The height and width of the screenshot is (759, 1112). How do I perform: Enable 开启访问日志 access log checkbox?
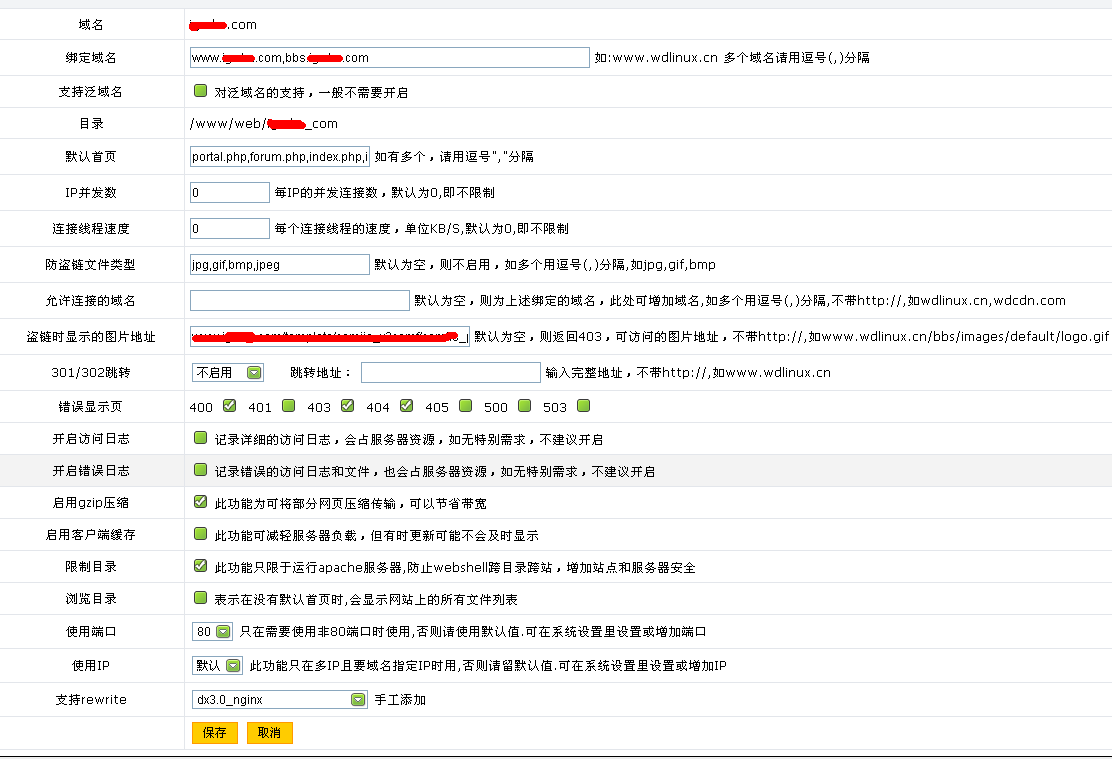click(200, 438)
